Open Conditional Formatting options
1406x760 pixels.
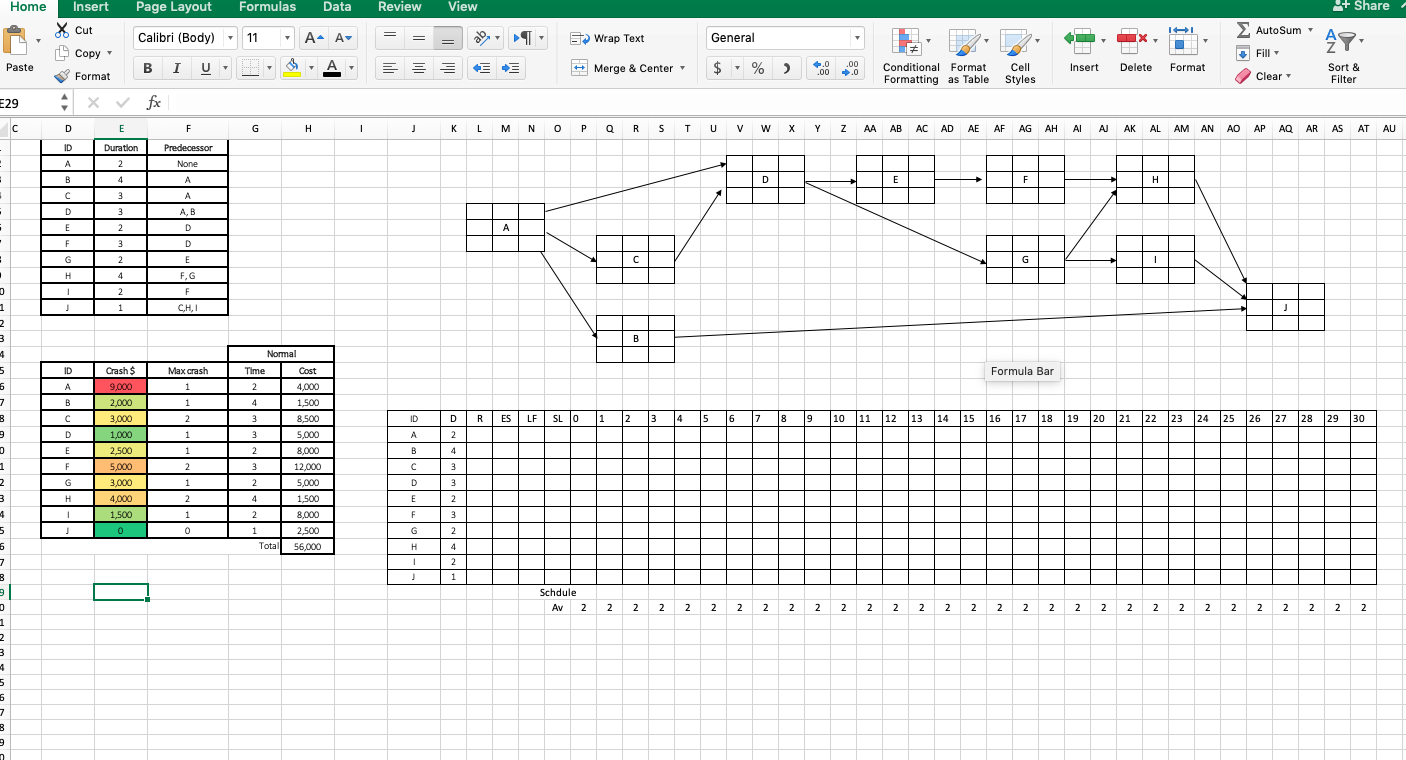[x=910, y=55]
